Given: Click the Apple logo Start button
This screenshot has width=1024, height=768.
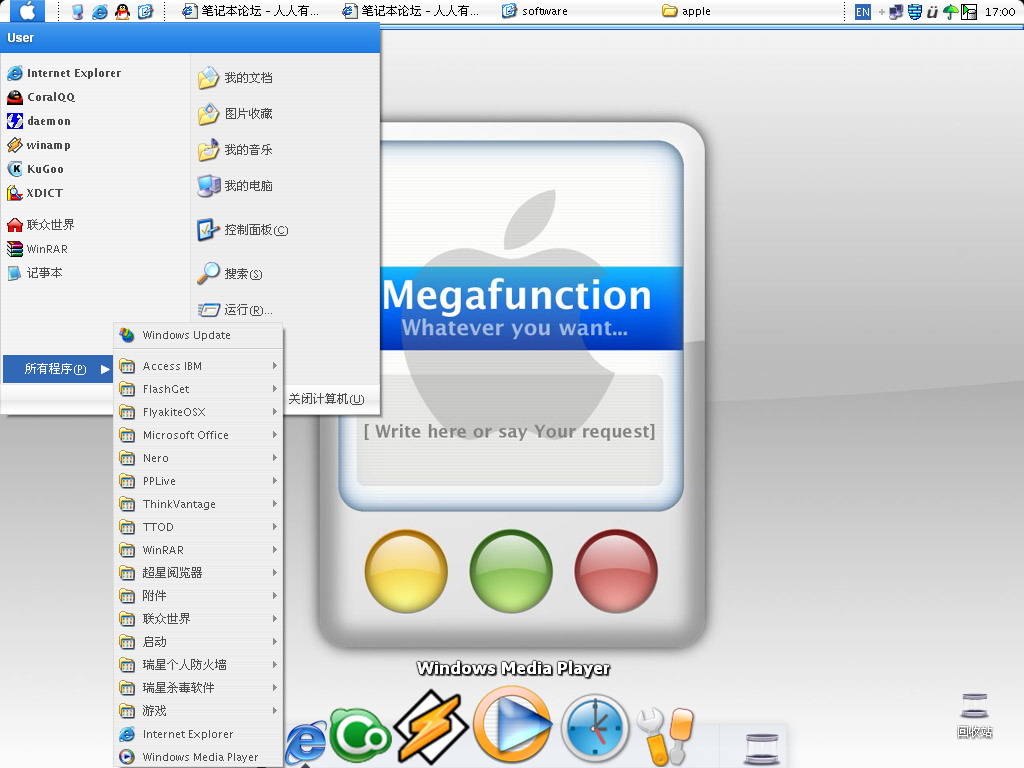Looking at the screenshot, I should click(x=27, y=11).
